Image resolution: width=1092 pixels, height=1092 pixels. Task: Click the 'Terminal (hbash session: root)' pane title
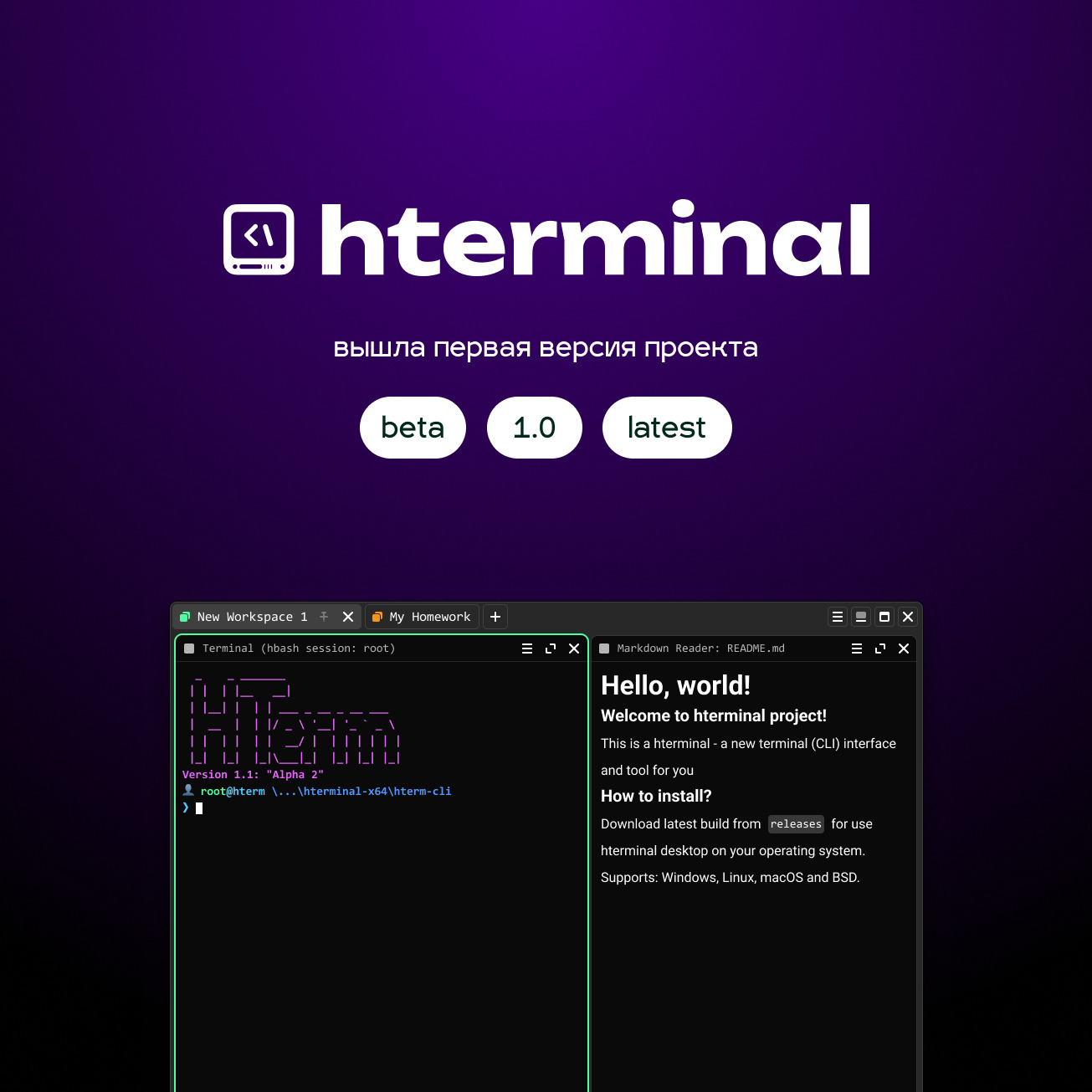299,649
